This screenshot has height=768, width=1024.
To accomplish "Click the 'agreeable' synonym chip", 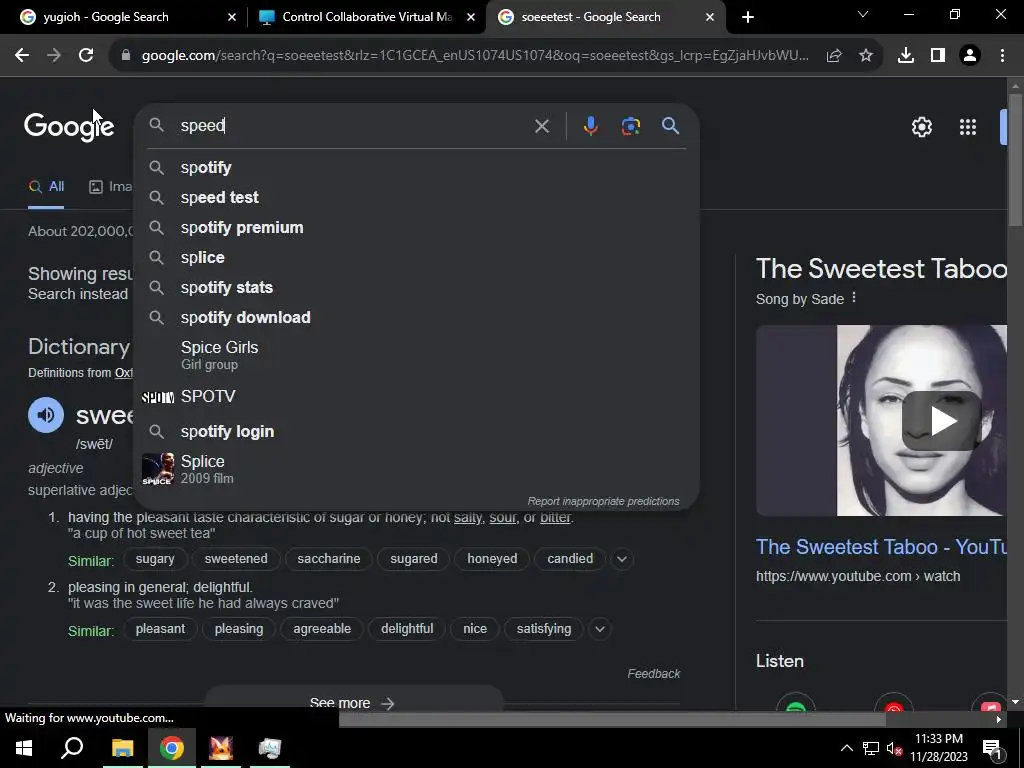I will [322, 629].
